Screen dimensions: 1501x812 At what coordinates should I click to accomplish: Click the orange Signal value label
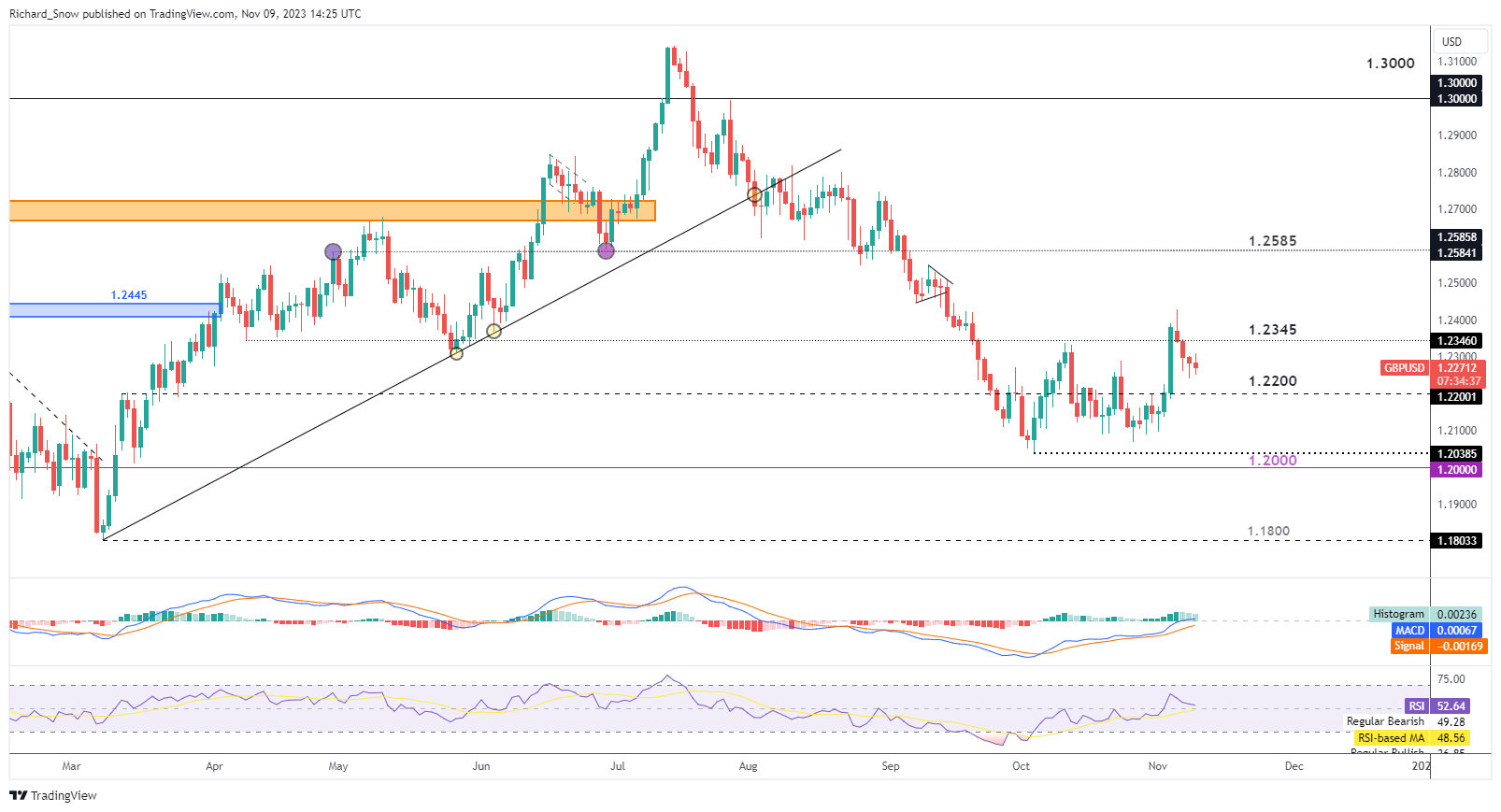click(x=1409, y=646)
